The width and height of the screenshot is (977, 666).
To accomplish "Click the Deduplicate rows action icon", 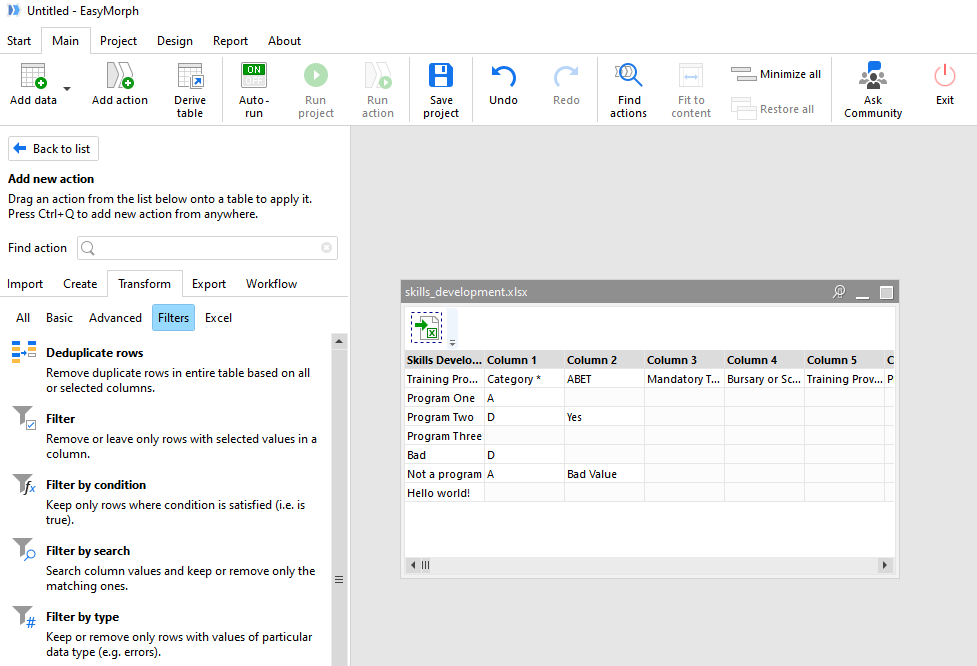I will 24,352.
